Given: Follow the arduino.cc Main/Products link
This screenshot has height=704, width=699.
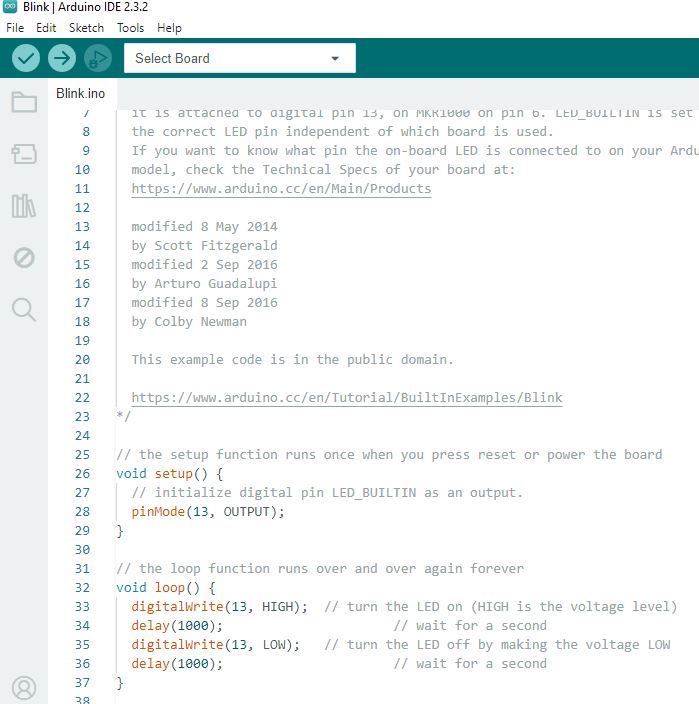Looking at the screenshot, I should click(281, 189).
